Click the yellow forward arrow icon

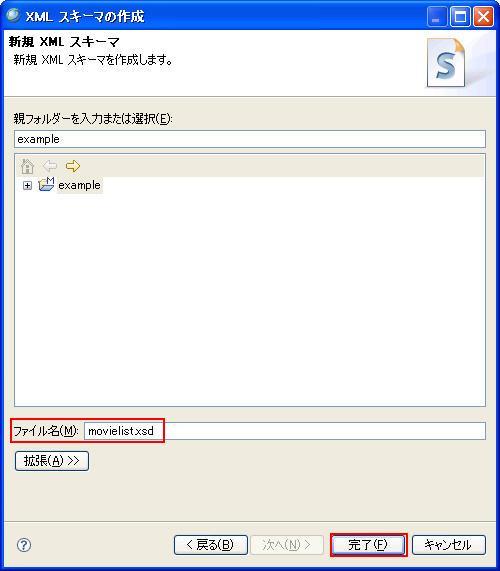click(x=73, y=166)
